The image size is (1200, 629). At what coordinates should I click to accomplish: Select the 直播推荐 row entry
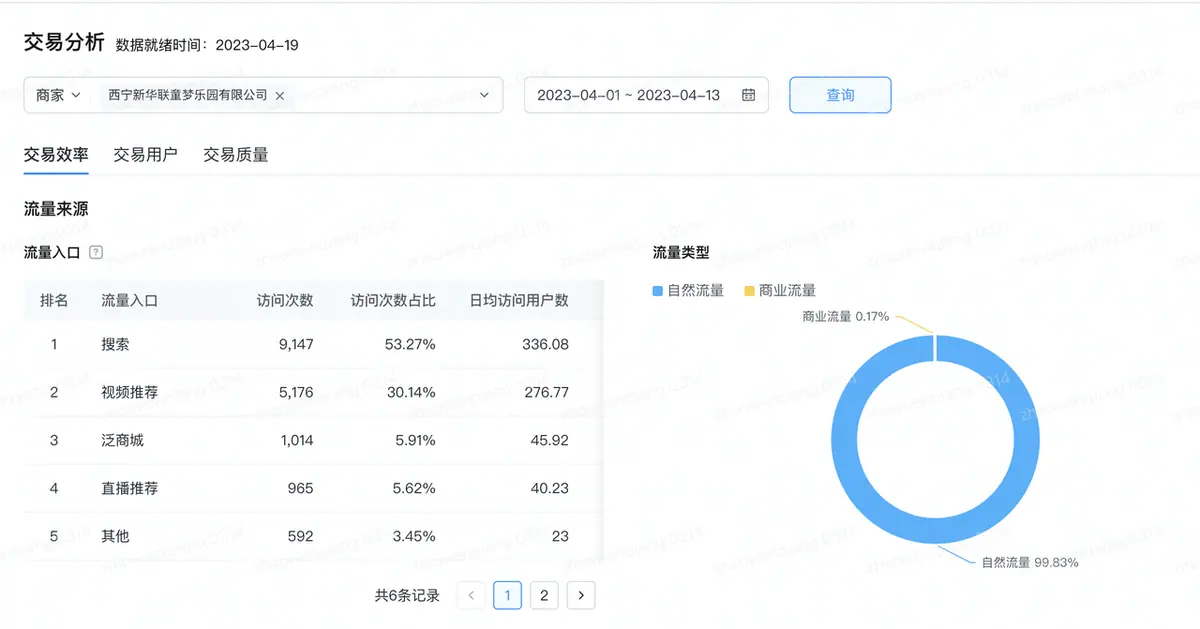tap(130, 488)
